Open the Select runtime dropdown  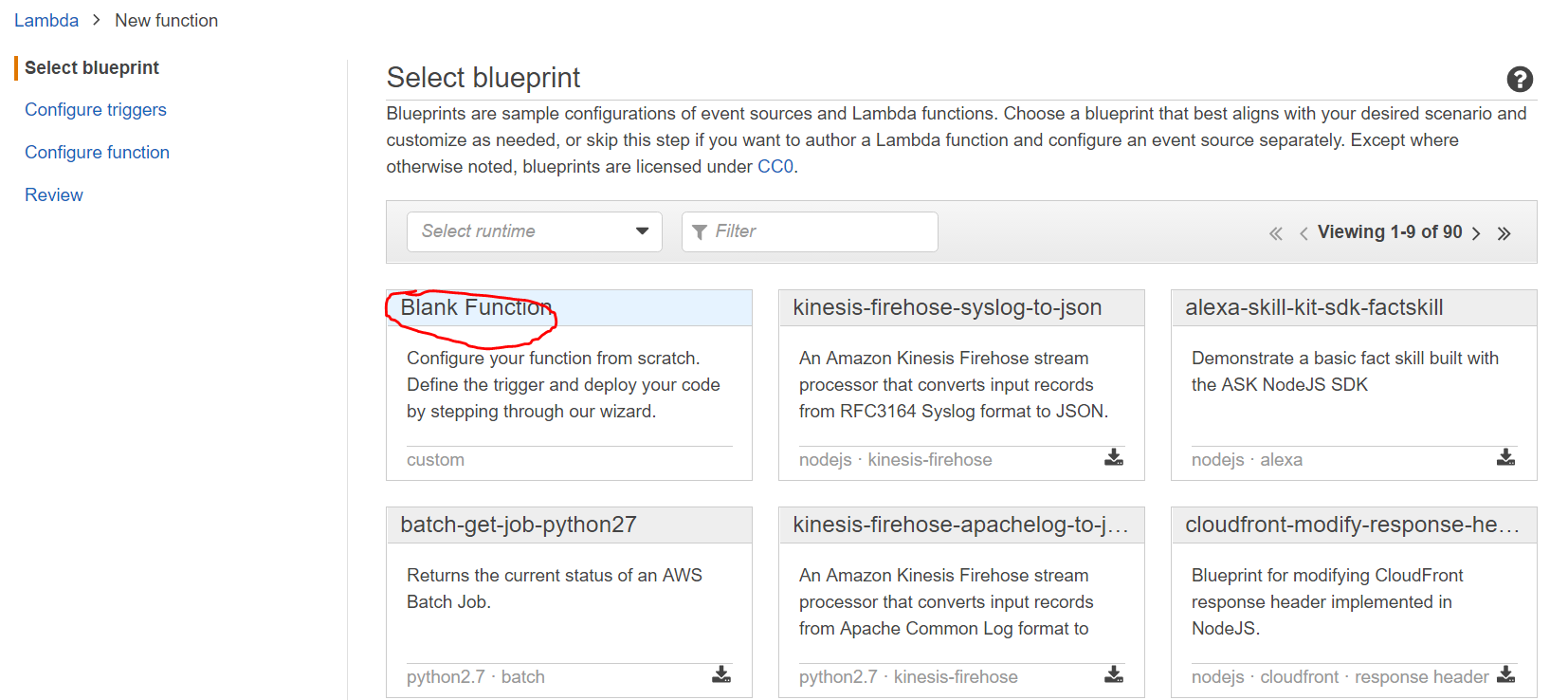[x=535, y=231]
